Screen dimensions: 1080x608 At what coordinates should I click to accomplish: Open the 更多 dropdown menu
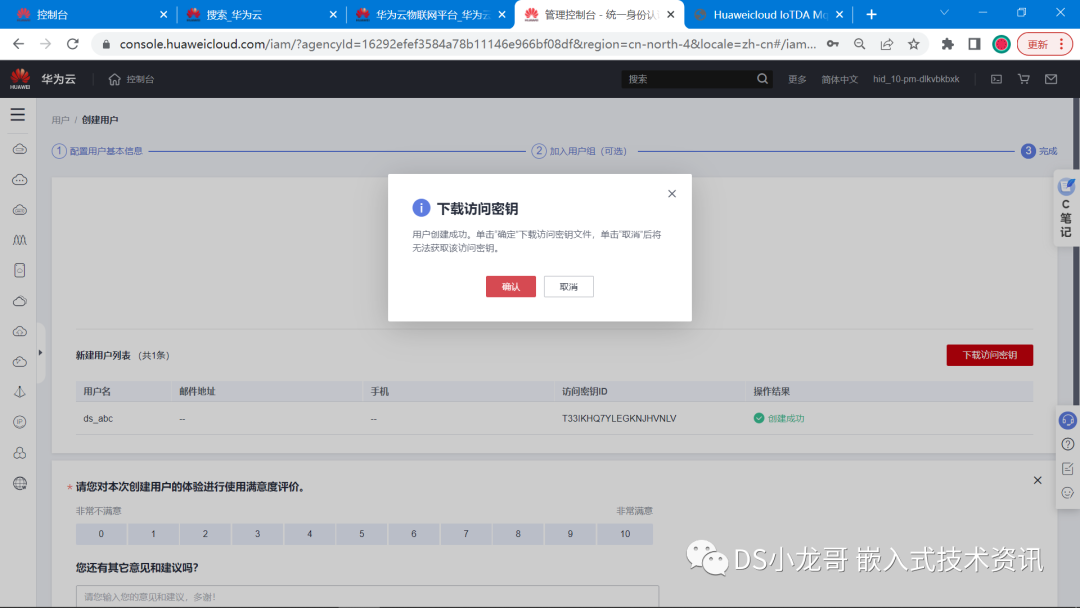tap(797, 78)
